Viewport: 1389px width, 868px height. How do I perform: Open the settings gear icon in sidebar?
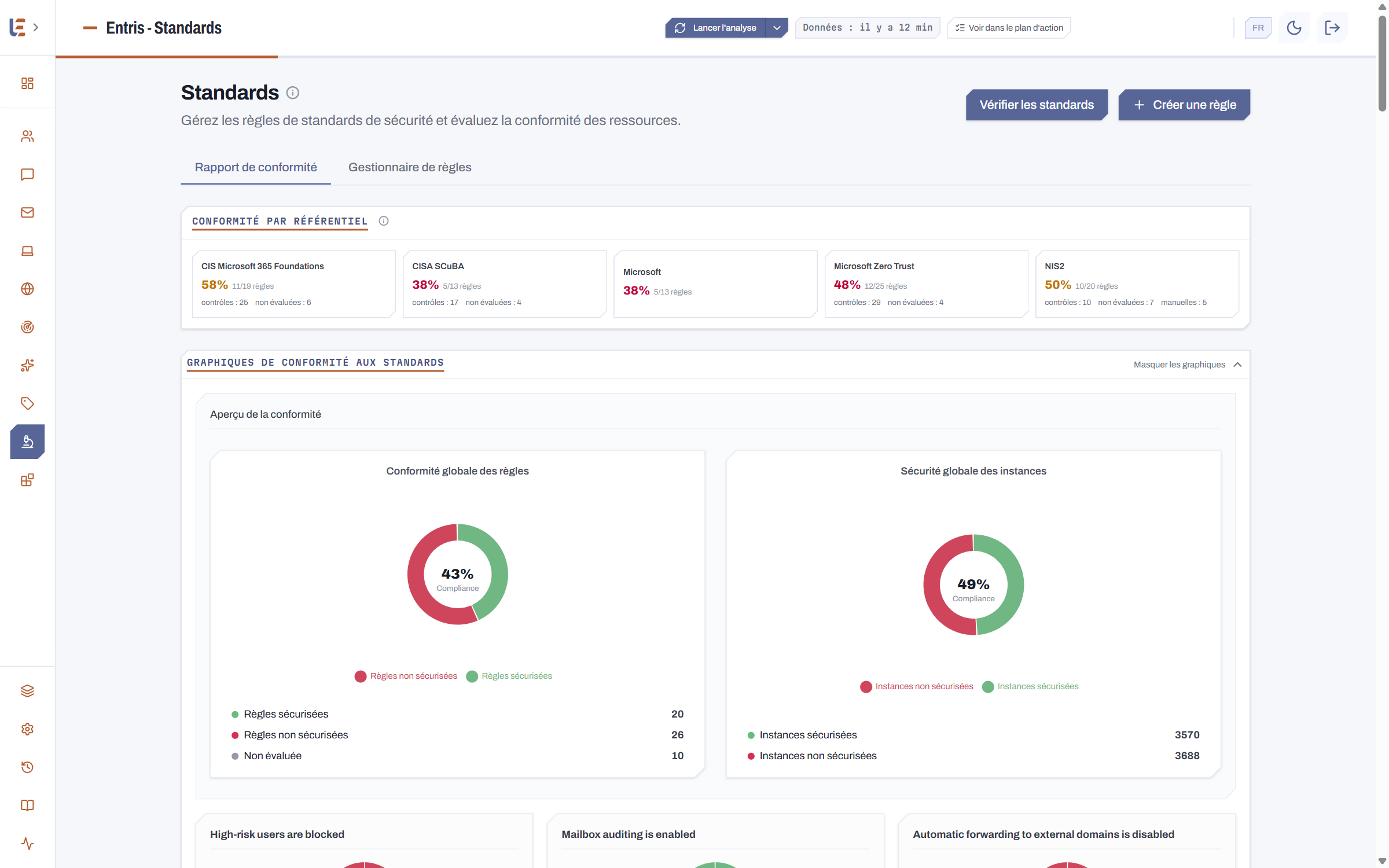coord(27,729)
